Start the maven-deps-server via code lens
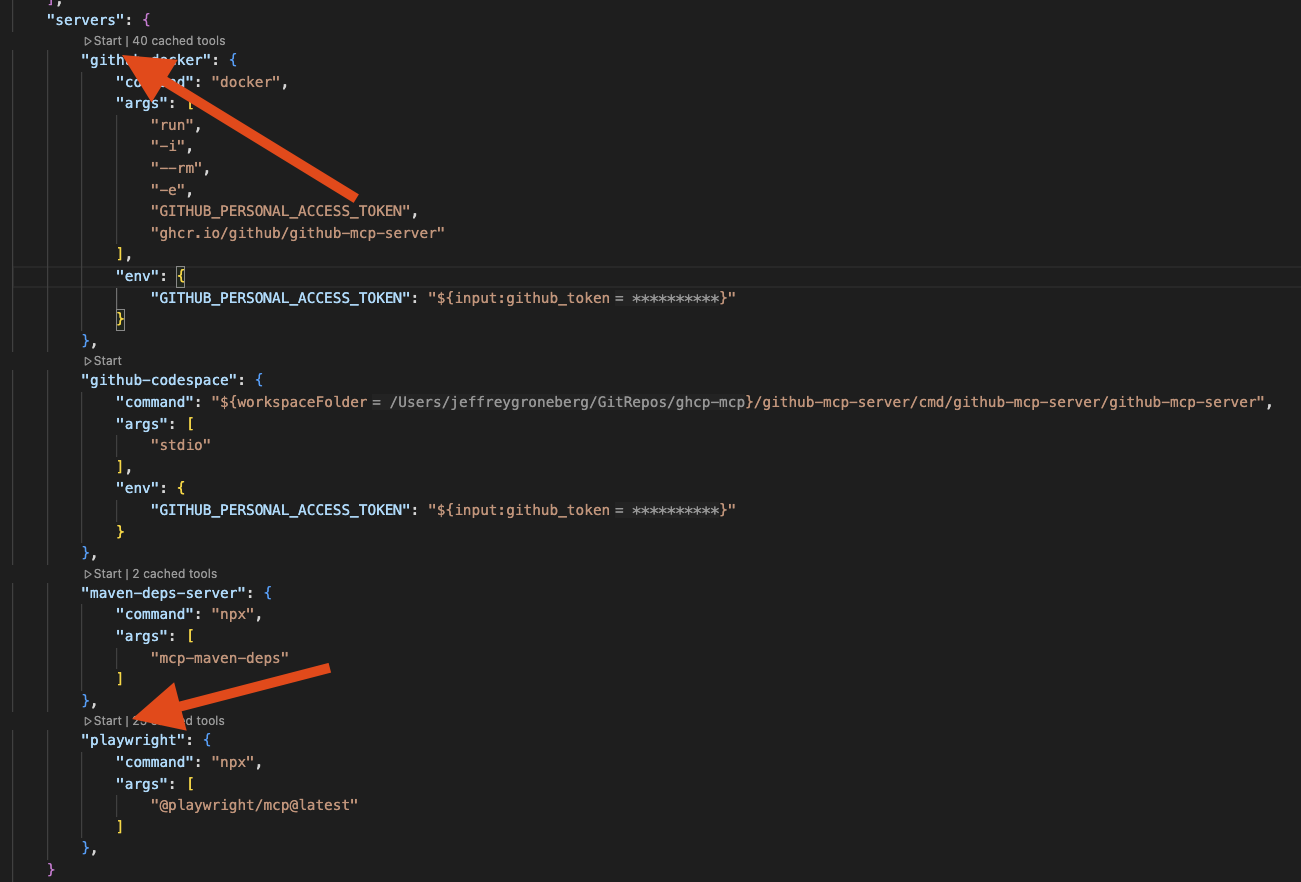Image resolution: width=1301 pixels, height=882 pixels. [103, 574]
